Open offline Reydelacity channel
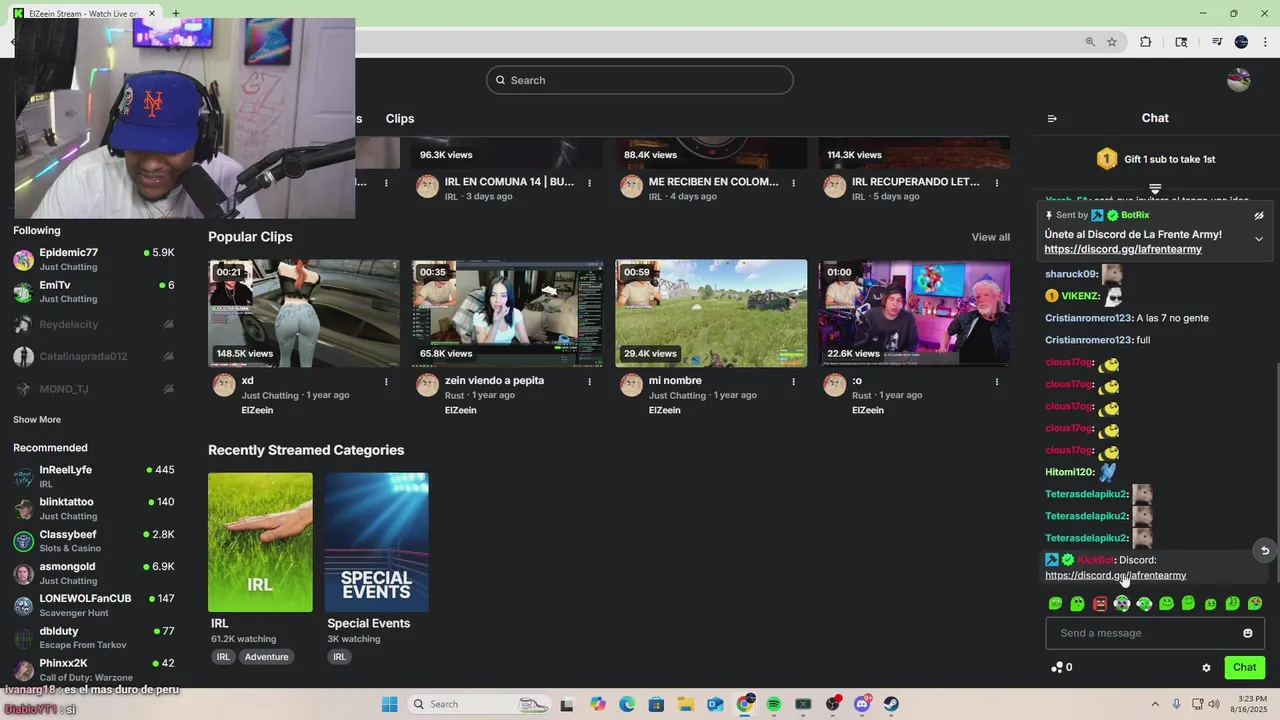Screen dimensions: 1280x720 [94, 324]
